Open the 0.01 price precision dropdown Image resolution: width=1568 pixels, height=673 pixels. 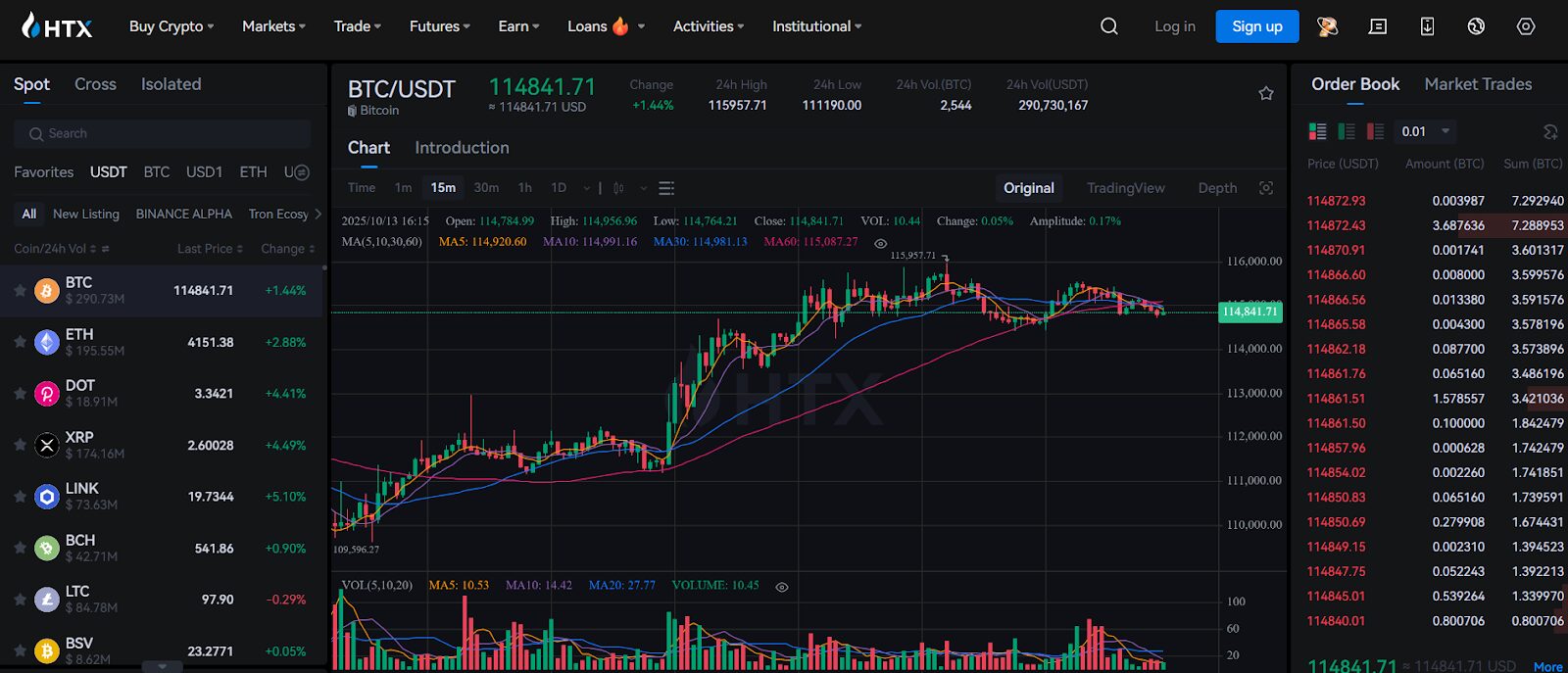(1425, 131)
